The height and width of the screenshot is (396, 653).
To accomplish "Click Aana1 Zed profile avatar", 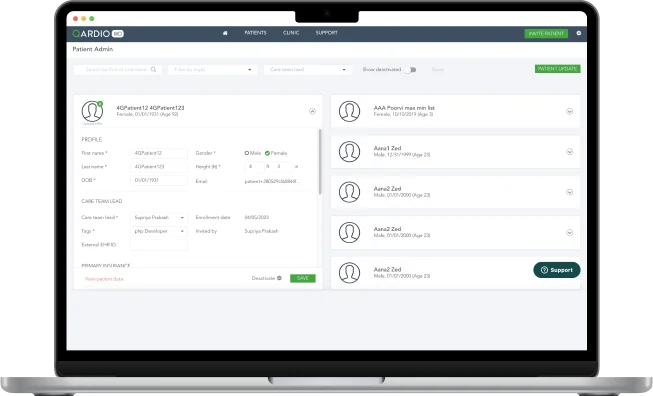I will tap(349, 152).
